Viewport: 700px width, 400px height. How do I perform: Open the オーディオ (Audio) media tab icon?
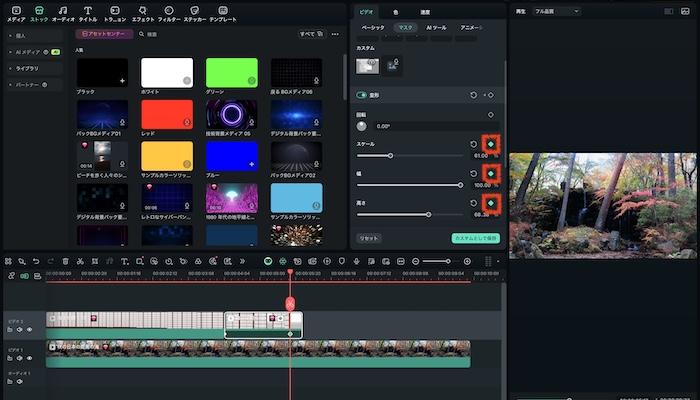point(63,12)
